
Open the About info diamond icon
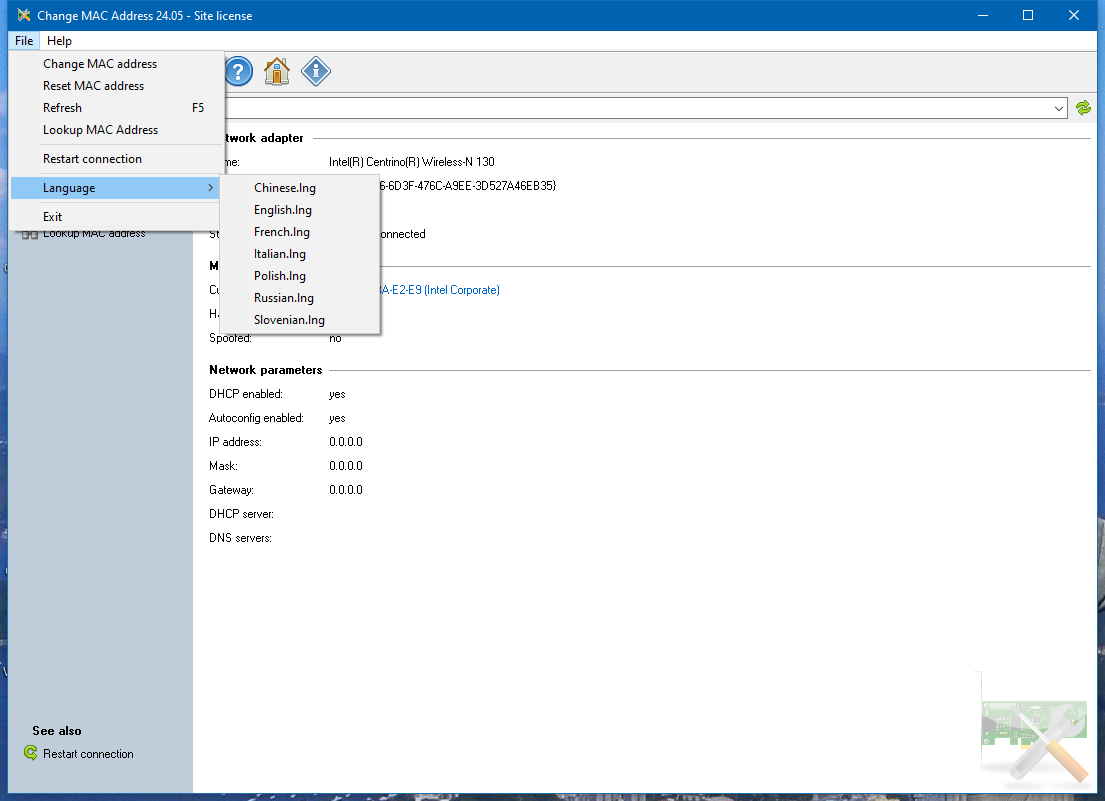(x=316, y=71)
